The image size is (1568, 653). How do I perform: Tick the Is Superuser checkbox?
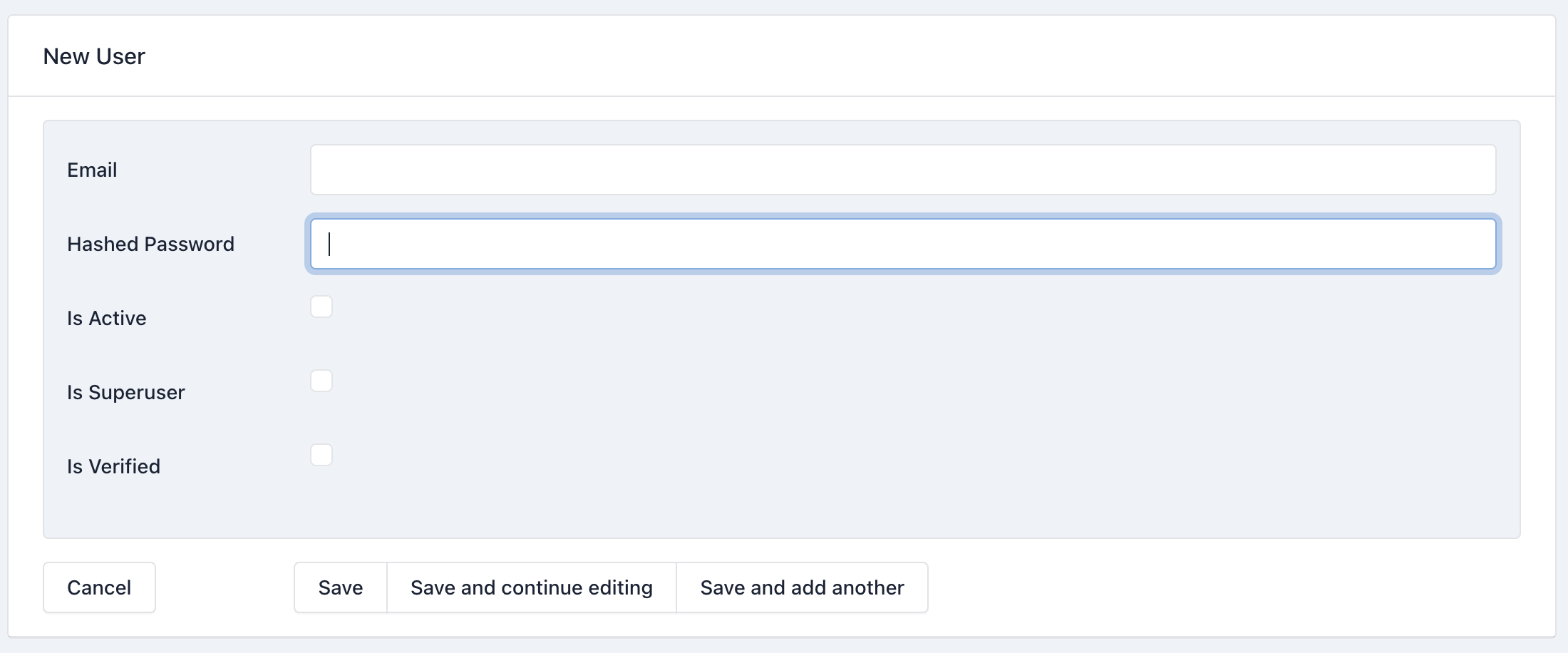click(321, 381)
